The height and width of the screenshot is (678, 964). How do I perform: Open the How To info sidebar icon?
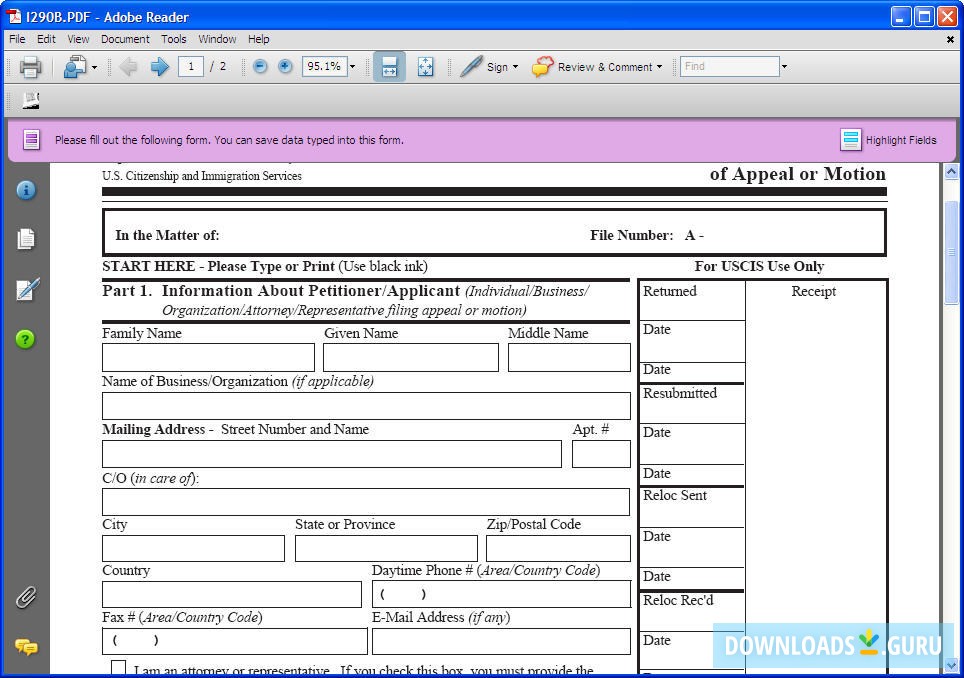(26, 190)
